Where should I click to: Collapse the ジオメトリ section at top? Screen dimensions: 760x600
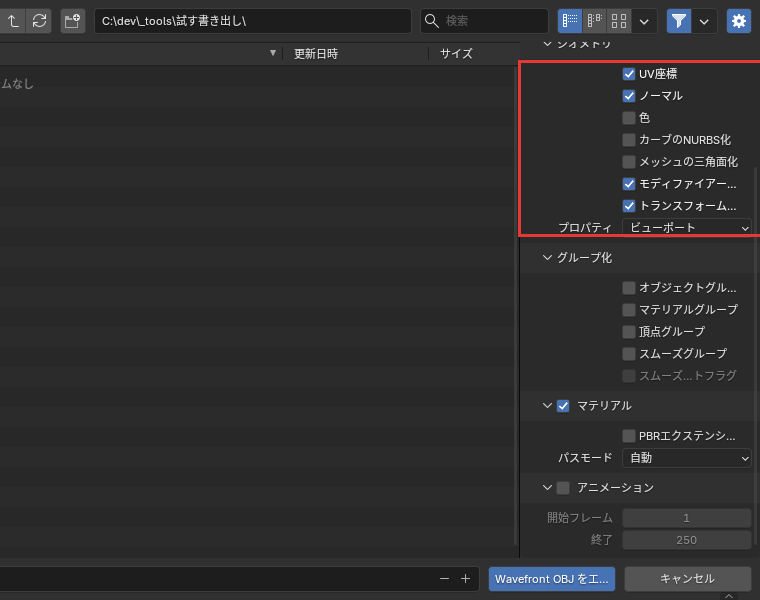coord(547,44)
